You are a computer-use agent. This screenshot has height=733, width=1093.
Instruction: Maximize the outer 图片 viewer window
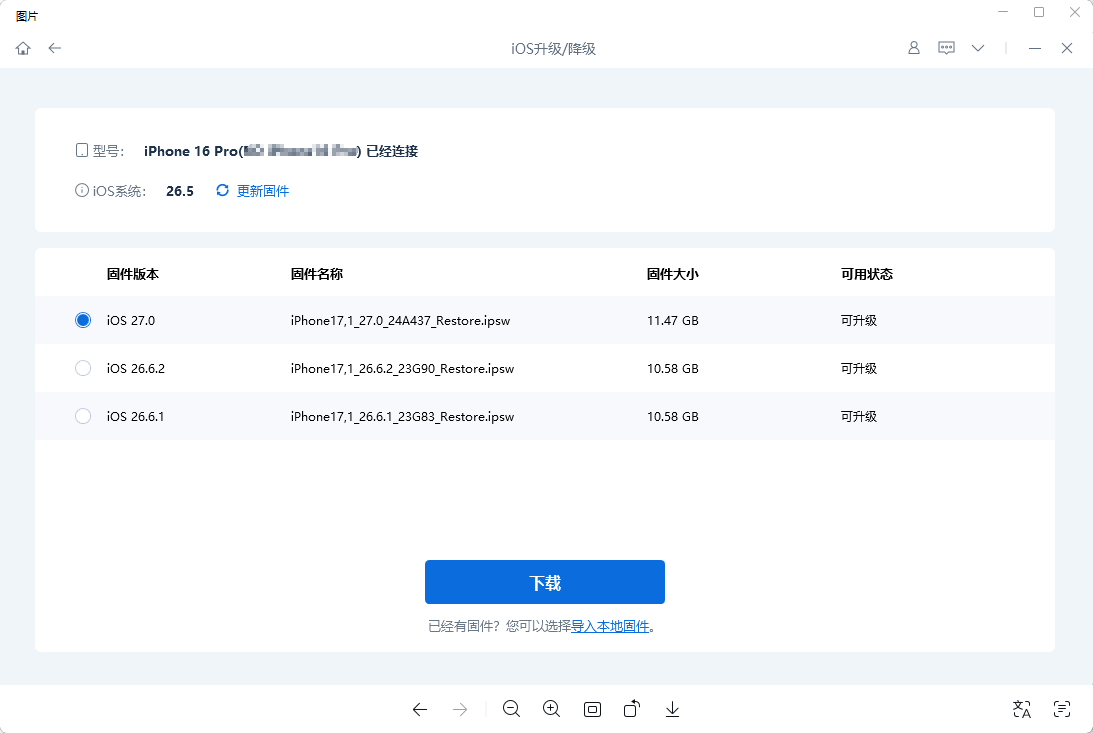(x=1039, y=12)
